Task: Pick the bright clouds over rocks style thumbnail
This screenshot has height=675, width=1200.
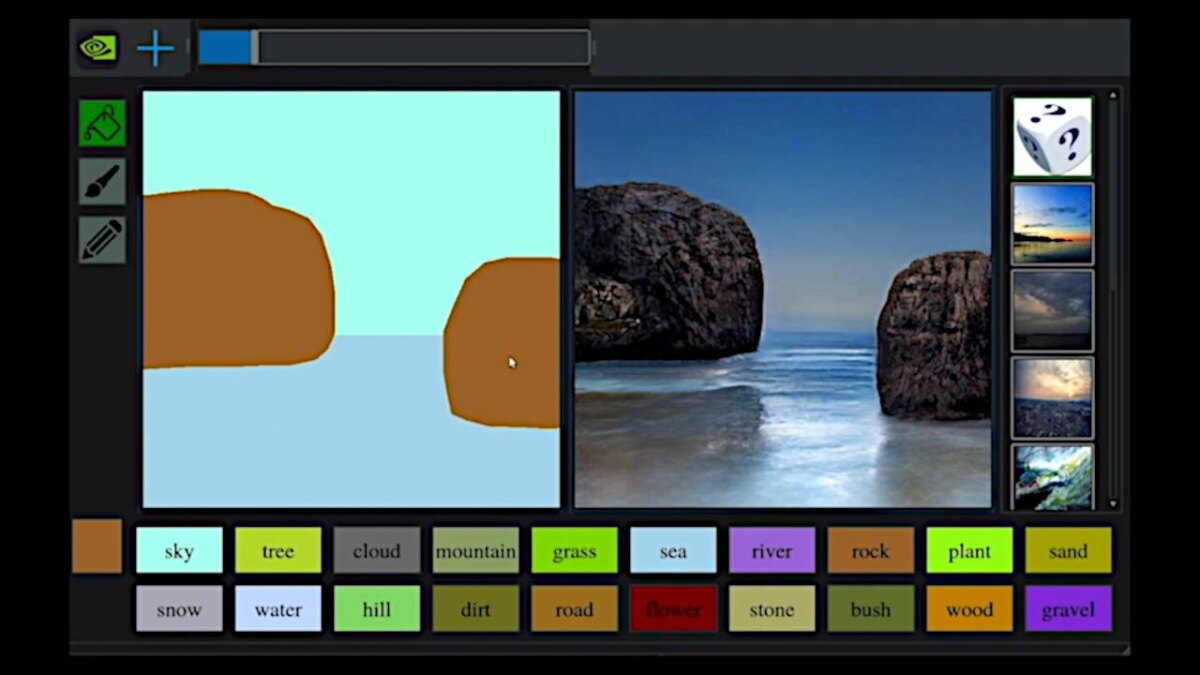Action: click(x=1052, y=398)
